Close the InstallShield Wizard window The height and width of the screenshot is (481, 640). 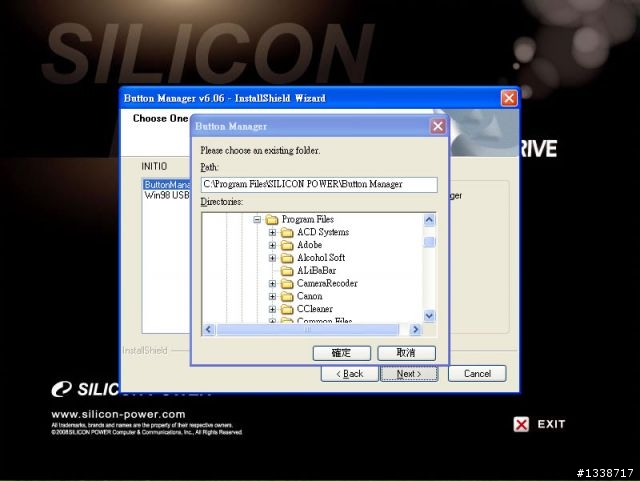509,98
